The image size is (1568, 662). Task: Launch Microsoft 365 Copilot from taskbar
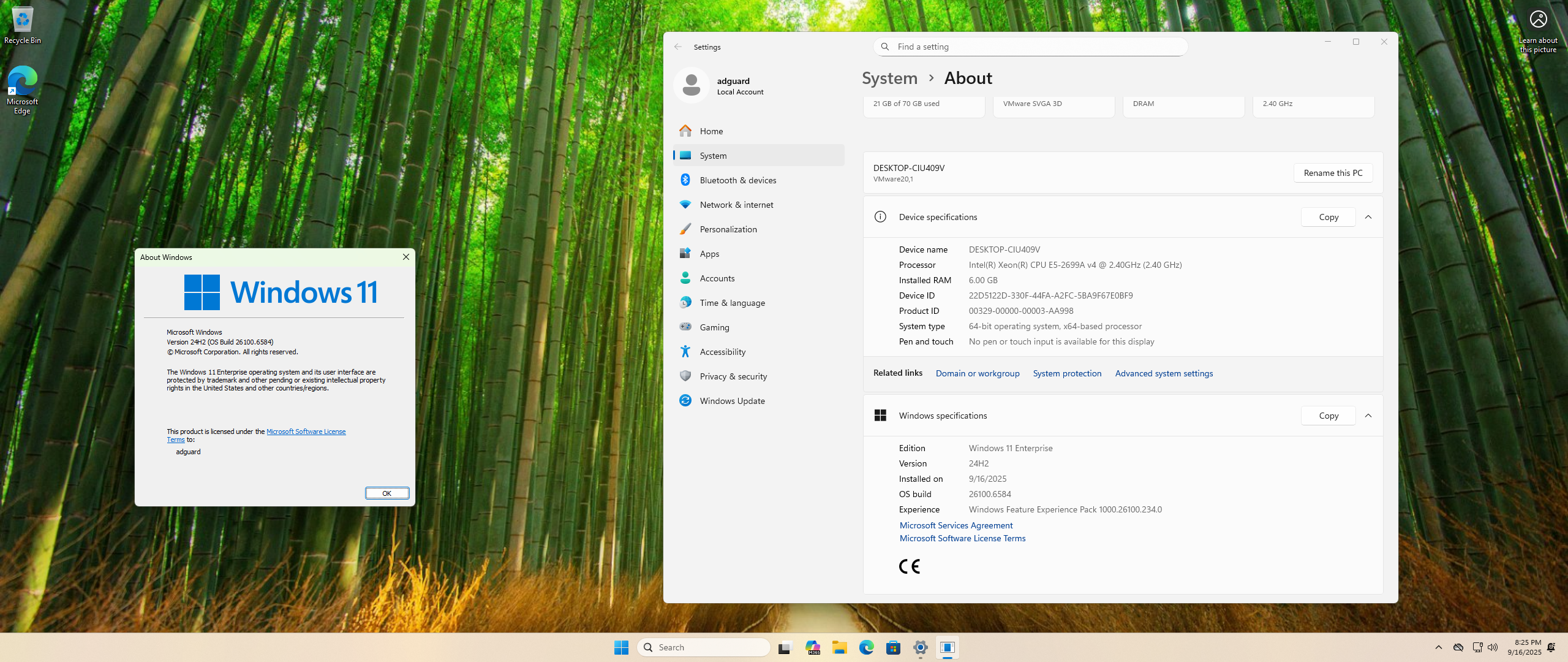(x=813, y=647)
